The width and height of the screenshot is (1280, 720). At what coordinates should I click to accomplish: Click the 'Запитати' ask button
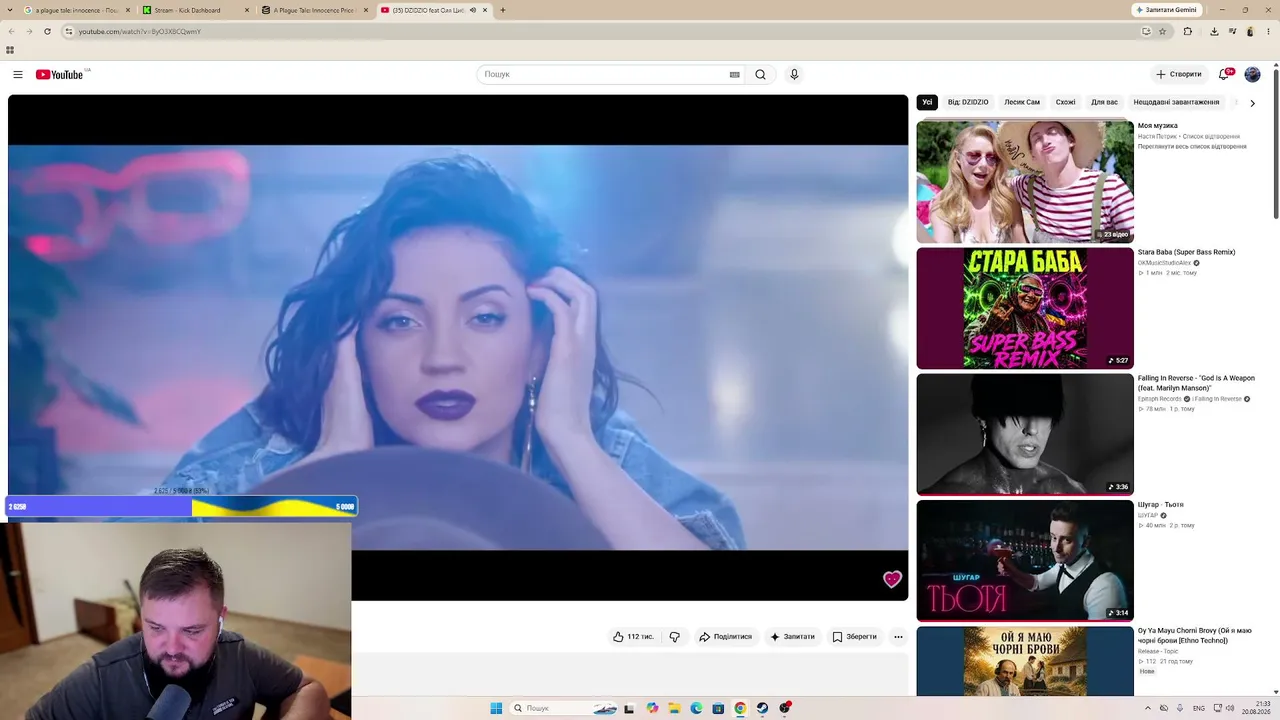tap(793, 637)
